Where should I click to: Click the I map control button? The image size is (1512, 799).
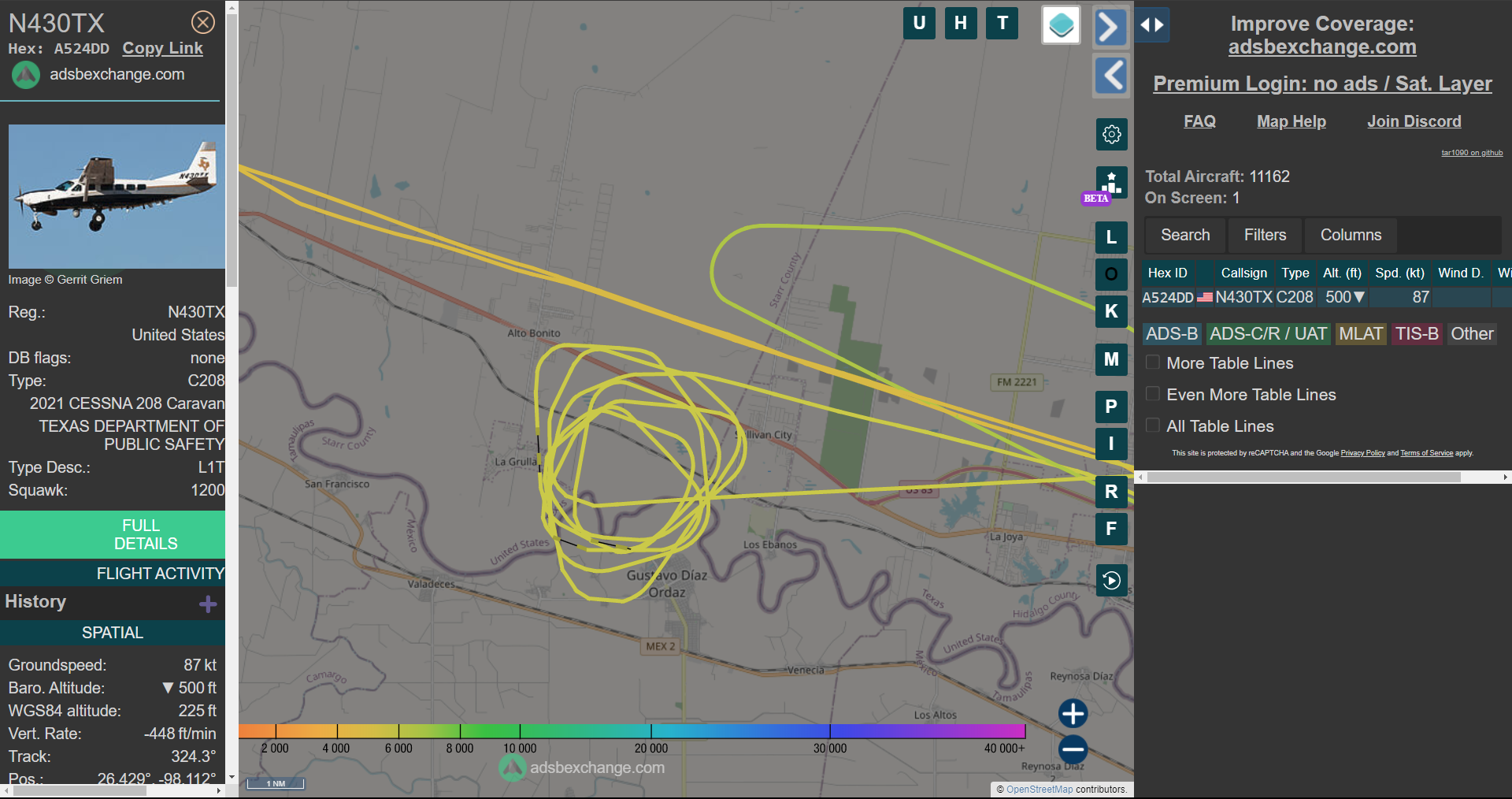tap(1111, 444)
